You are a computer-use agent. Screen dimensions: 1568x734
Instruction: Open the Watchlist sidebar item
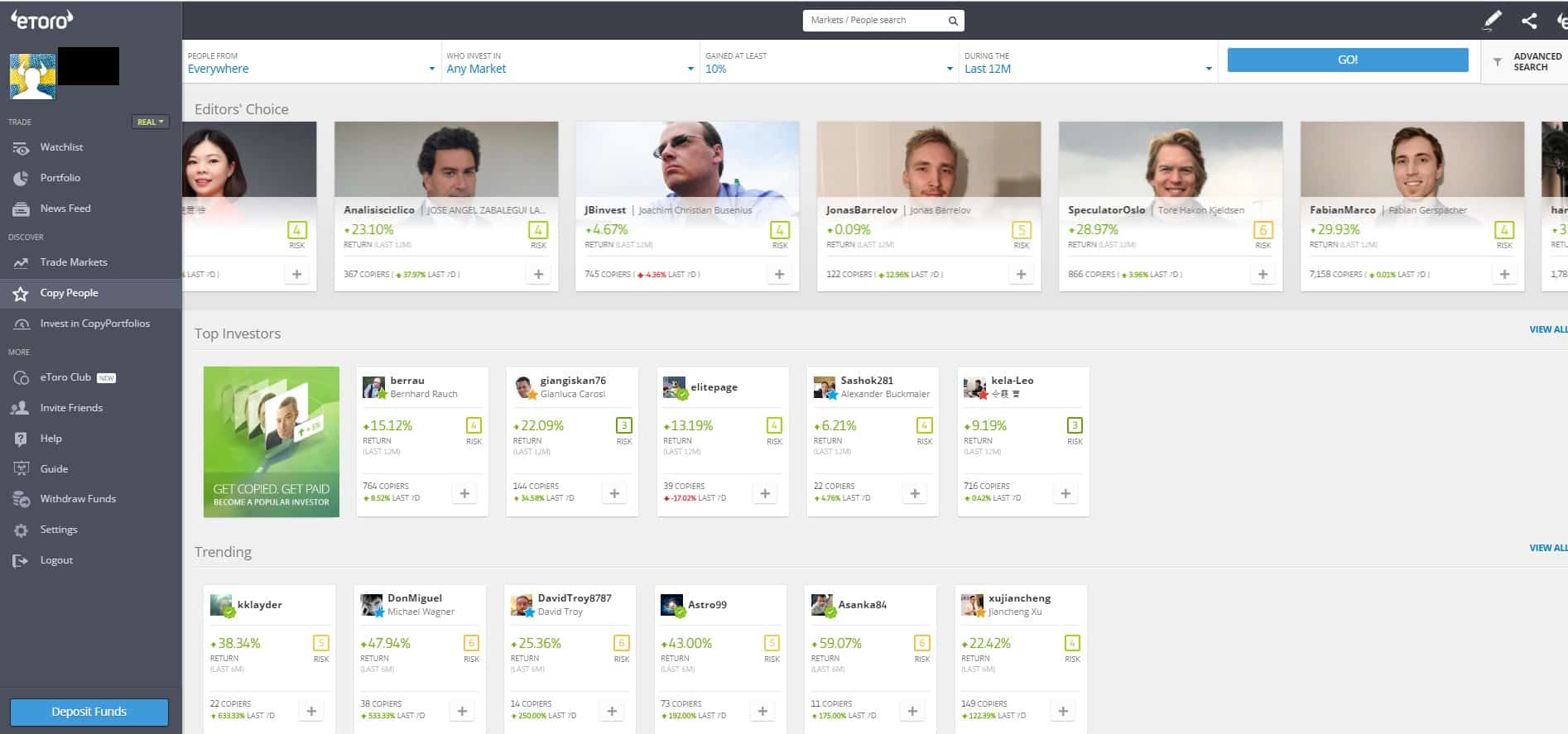(x=61, y=147)
